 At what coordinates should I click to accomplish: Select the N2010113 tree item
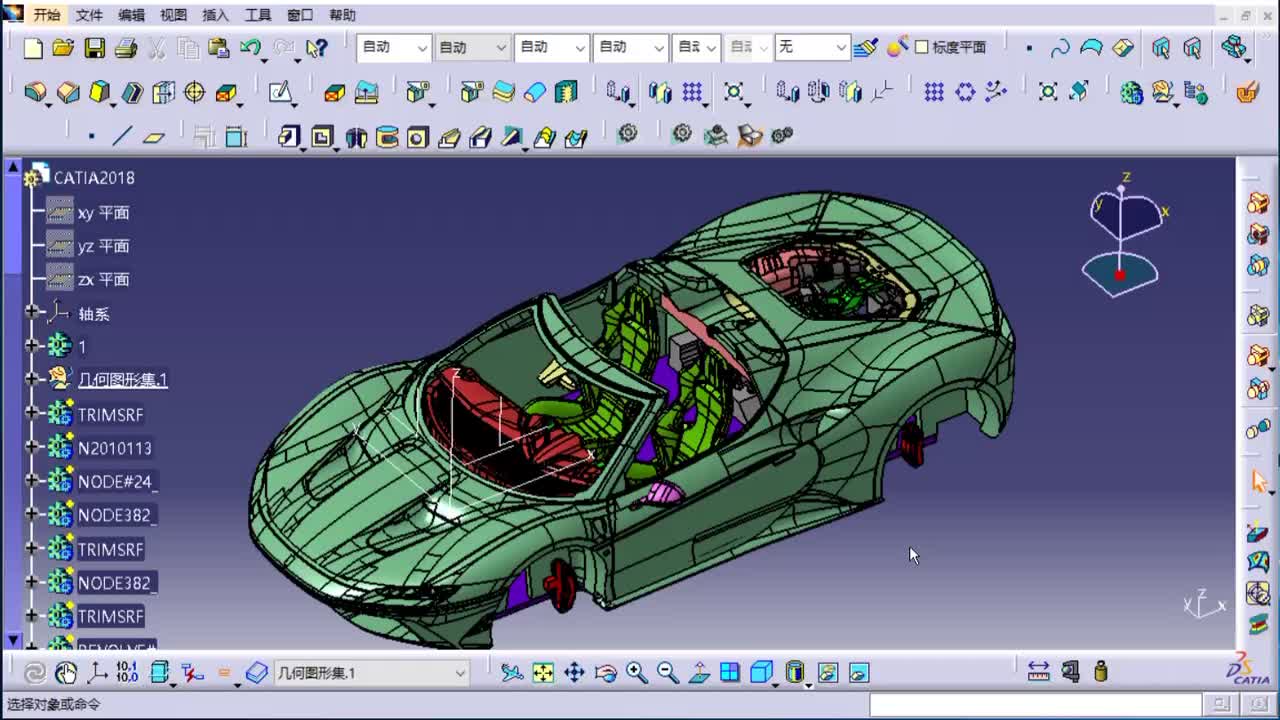(x=115, y=448)
